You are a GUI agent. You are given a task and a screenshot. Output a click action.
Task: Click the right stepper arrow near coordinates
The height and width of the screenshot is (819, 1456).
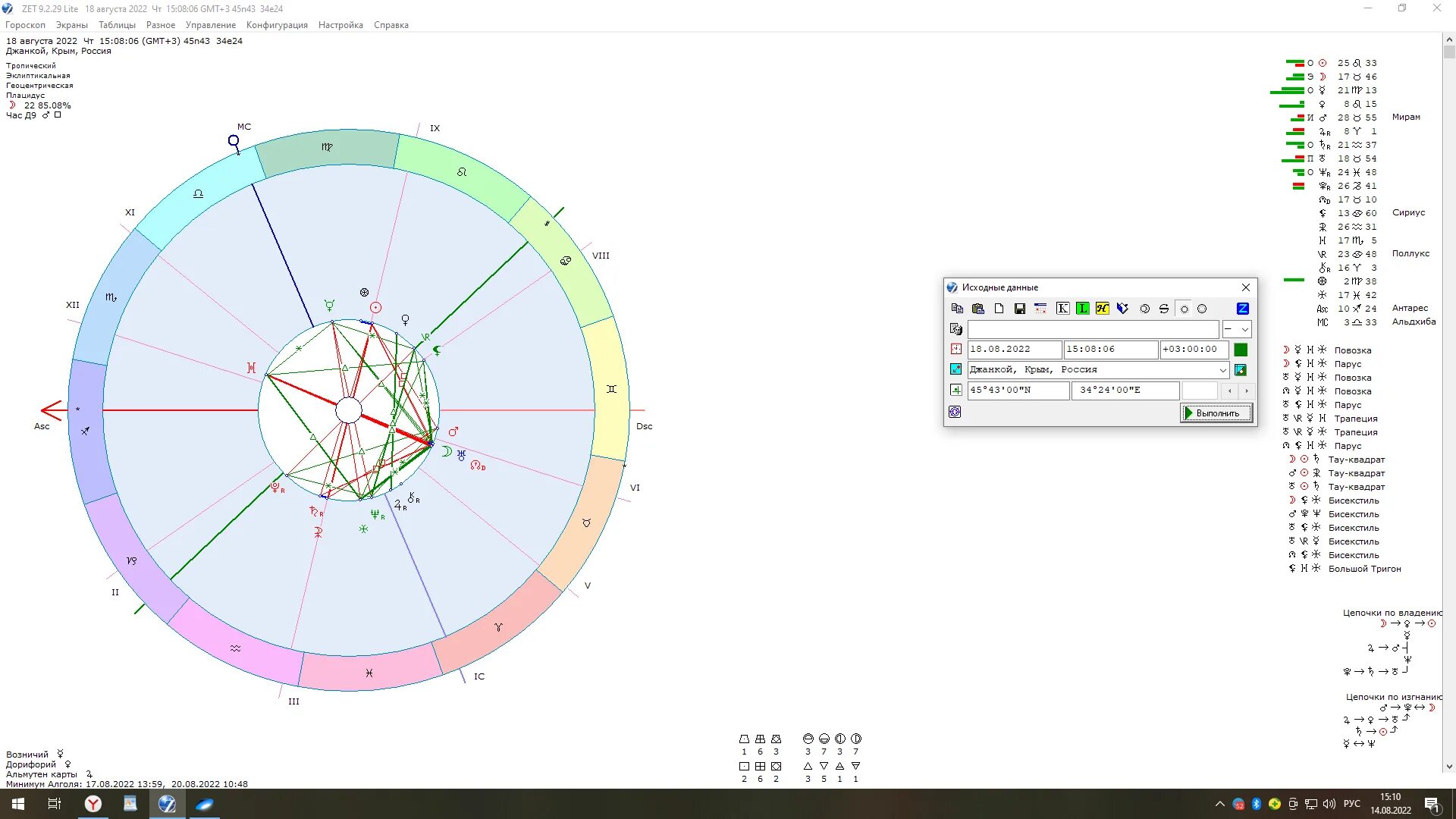(x=1246, y=391)
